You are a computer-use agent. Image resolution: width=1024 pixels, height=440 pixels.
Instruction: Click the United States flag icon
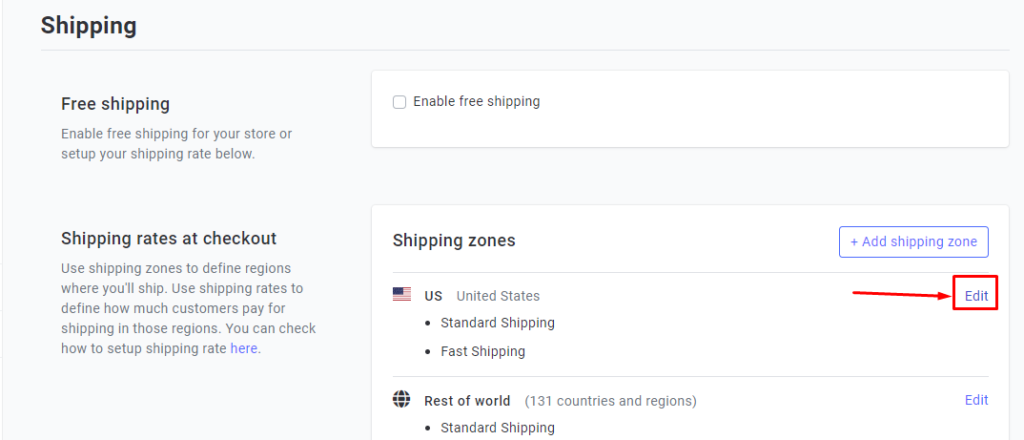point(402,294)
